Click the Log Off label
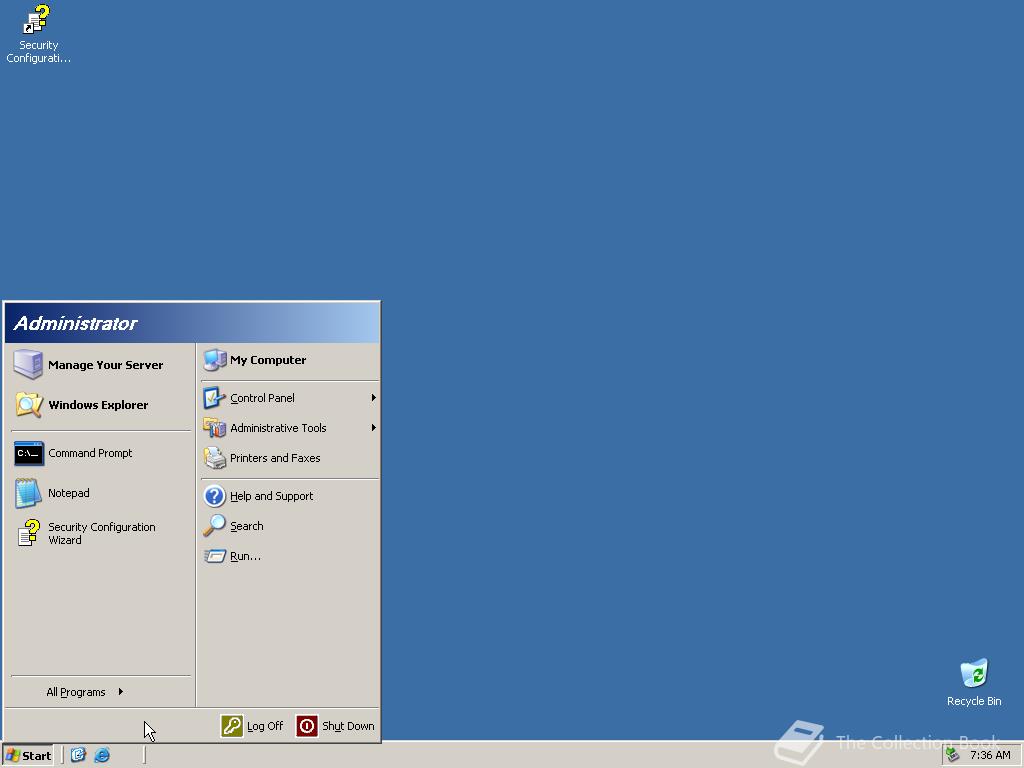The image size is (1024, 768). tap(265, 726)
